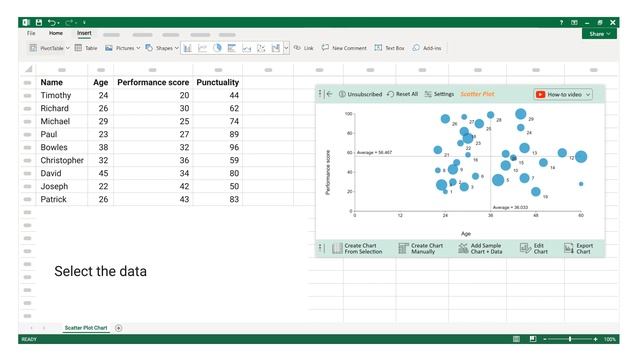Insert a column chart icon

(187, 48)
